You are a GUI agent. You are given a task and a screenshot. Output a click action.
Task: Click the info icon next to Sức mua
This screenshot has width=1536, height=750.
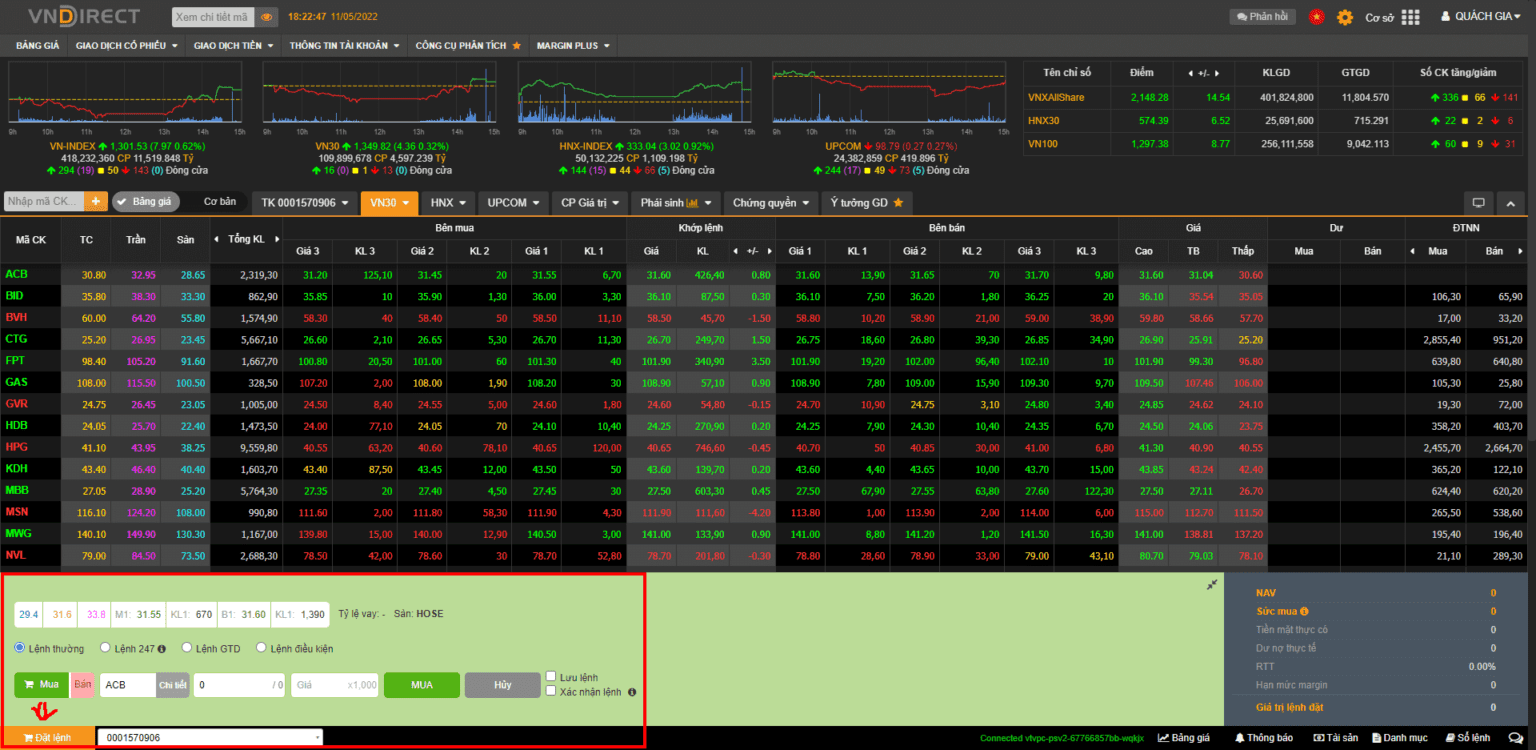(x=1304, y=611)
